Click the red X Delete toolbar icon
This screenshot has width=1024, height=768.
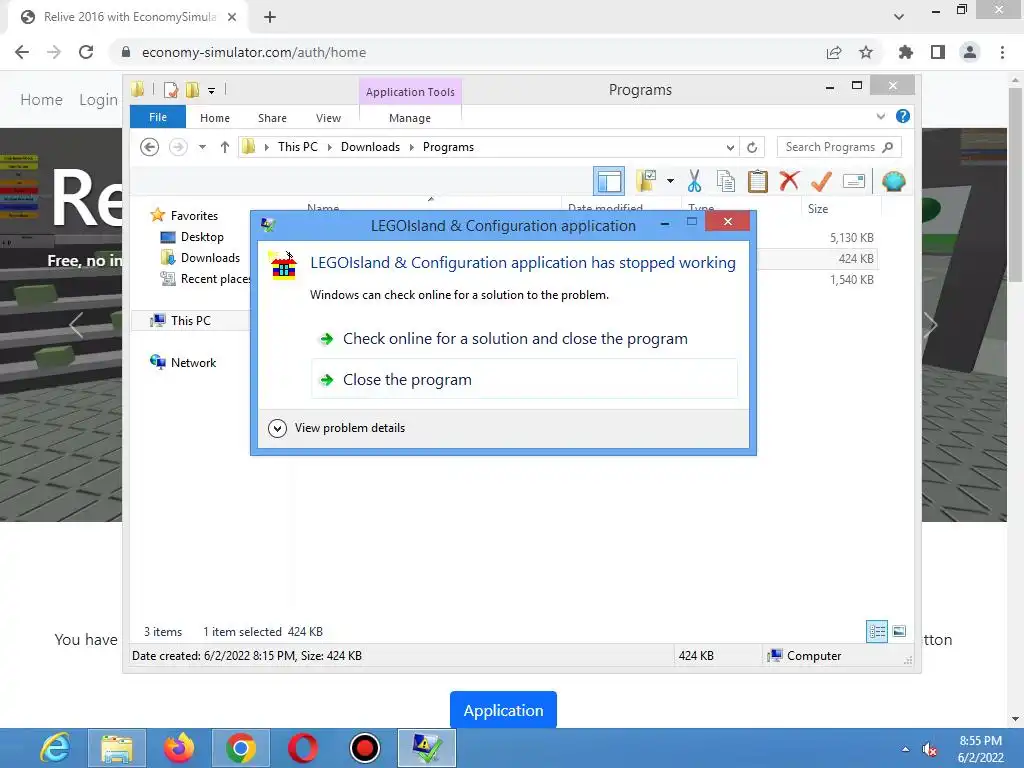790,180
